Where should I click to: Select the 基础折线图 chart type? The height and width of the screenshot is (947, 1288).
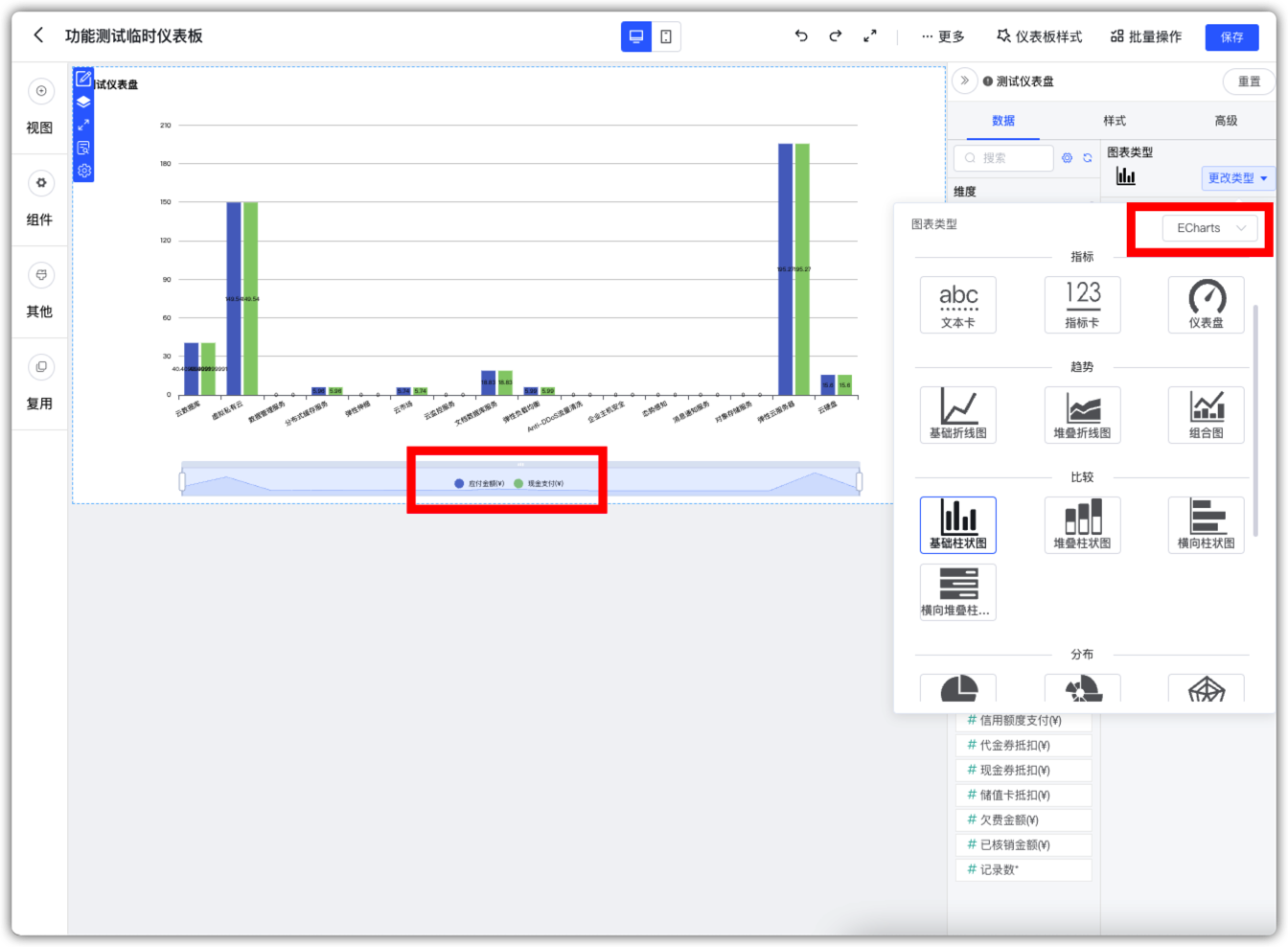pos(958,415)
